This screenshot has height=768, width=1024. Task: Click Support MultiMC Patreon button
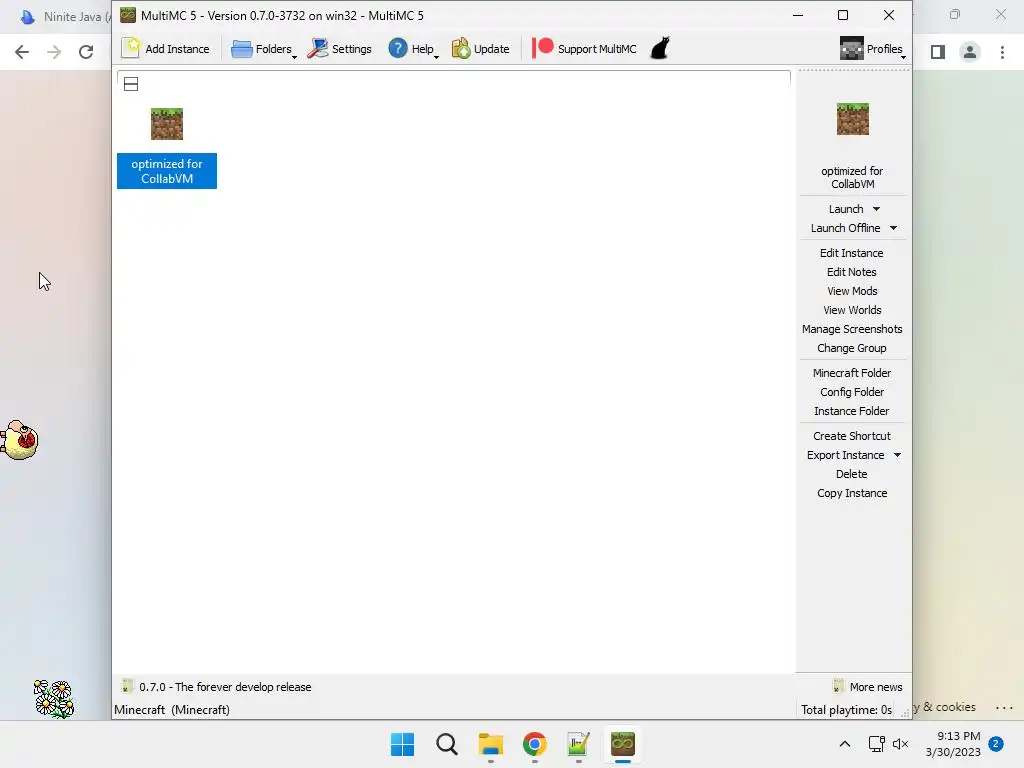click(x=584, y=48)
